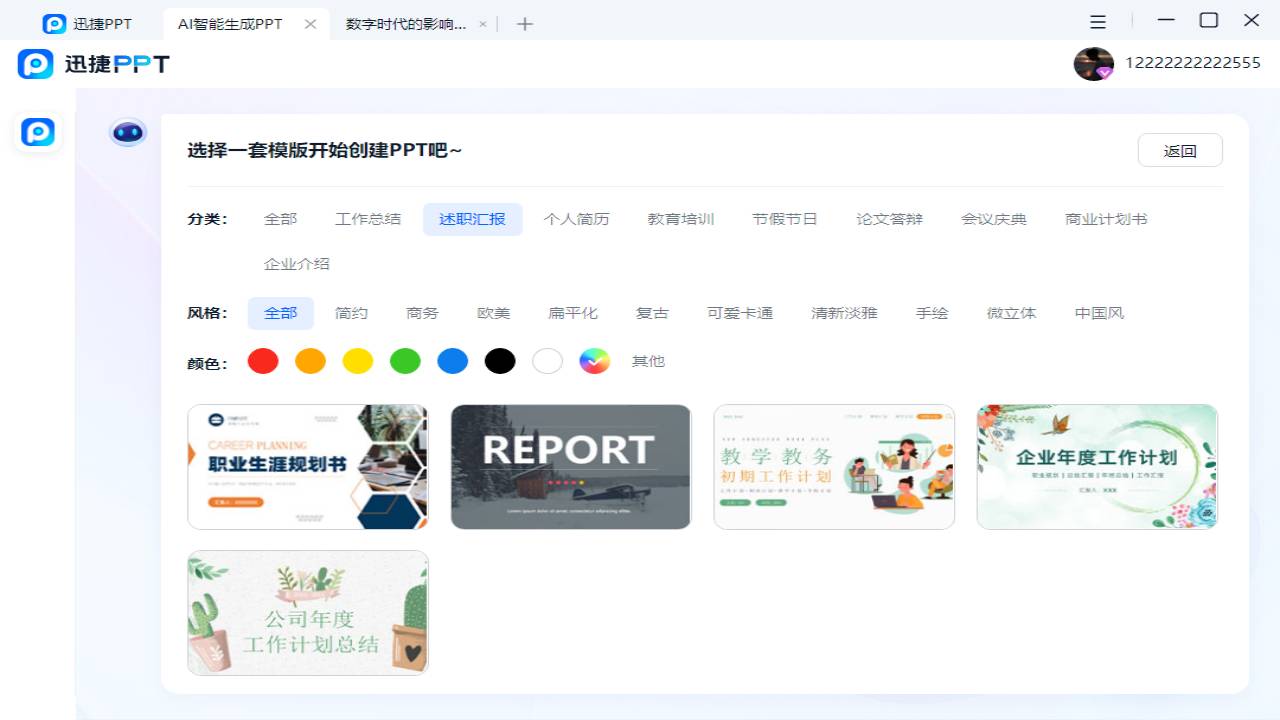Open the AI assistant icon in the sidebar
The image size is (1280, 720).
click(37, 131)
